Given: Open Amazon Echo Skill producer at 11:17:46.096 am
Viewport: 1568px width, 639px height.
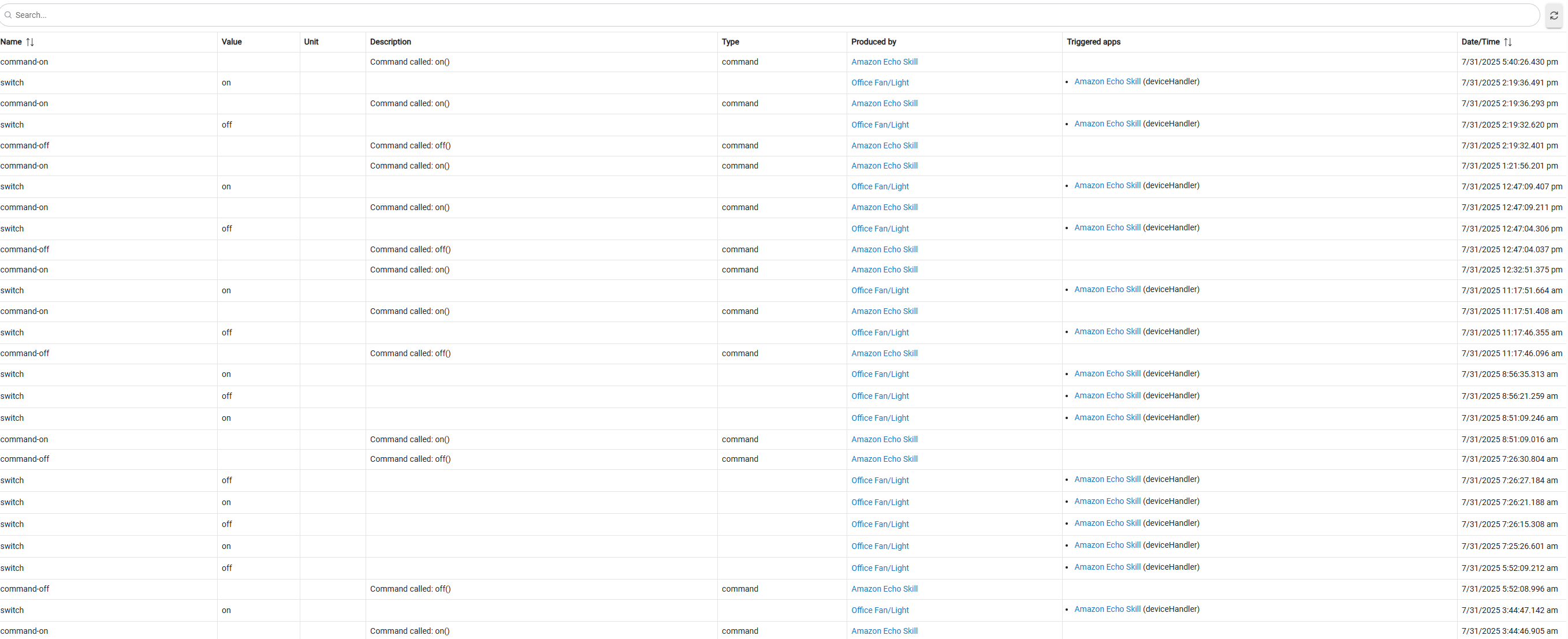Looking at the screenshot, I should tap(884, 354).
